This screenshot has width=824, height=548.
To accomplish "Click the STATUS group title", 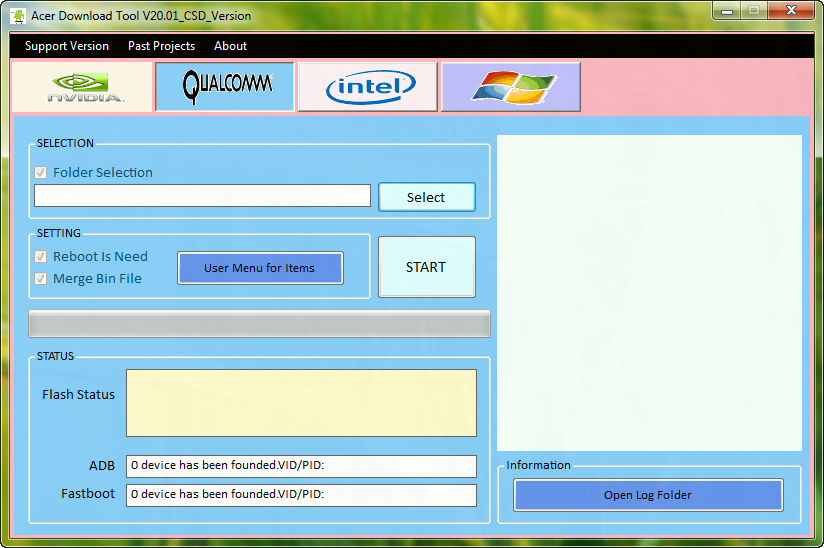I will point(55,356).
